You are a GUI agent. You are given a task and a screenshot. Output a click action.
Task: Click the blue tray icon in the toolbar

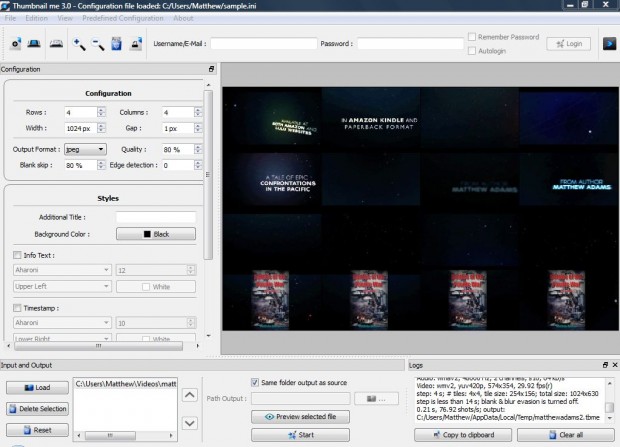click(x=34, y=44)
